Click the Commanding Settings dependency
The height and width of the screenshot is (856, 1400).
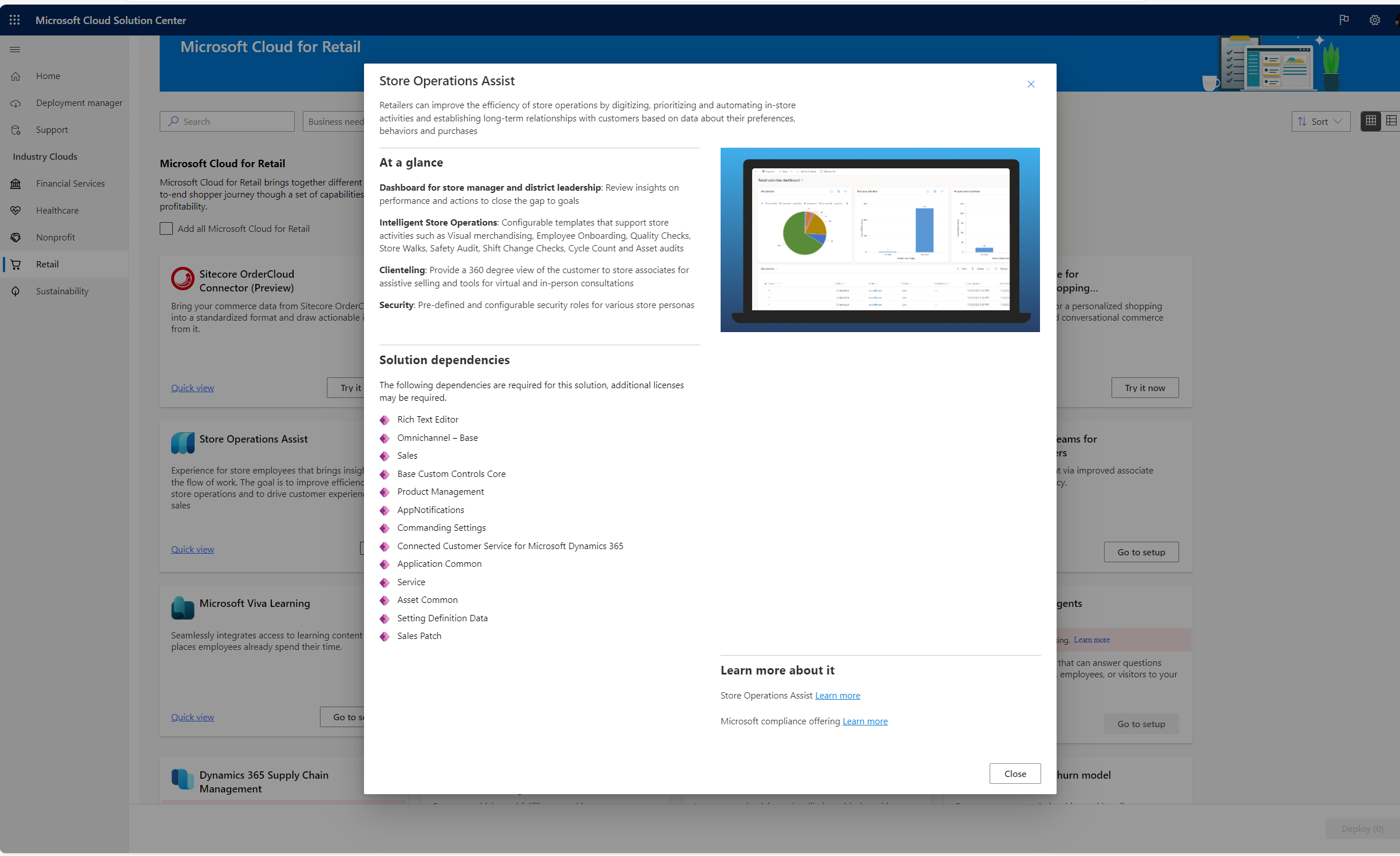click(441, 527)
